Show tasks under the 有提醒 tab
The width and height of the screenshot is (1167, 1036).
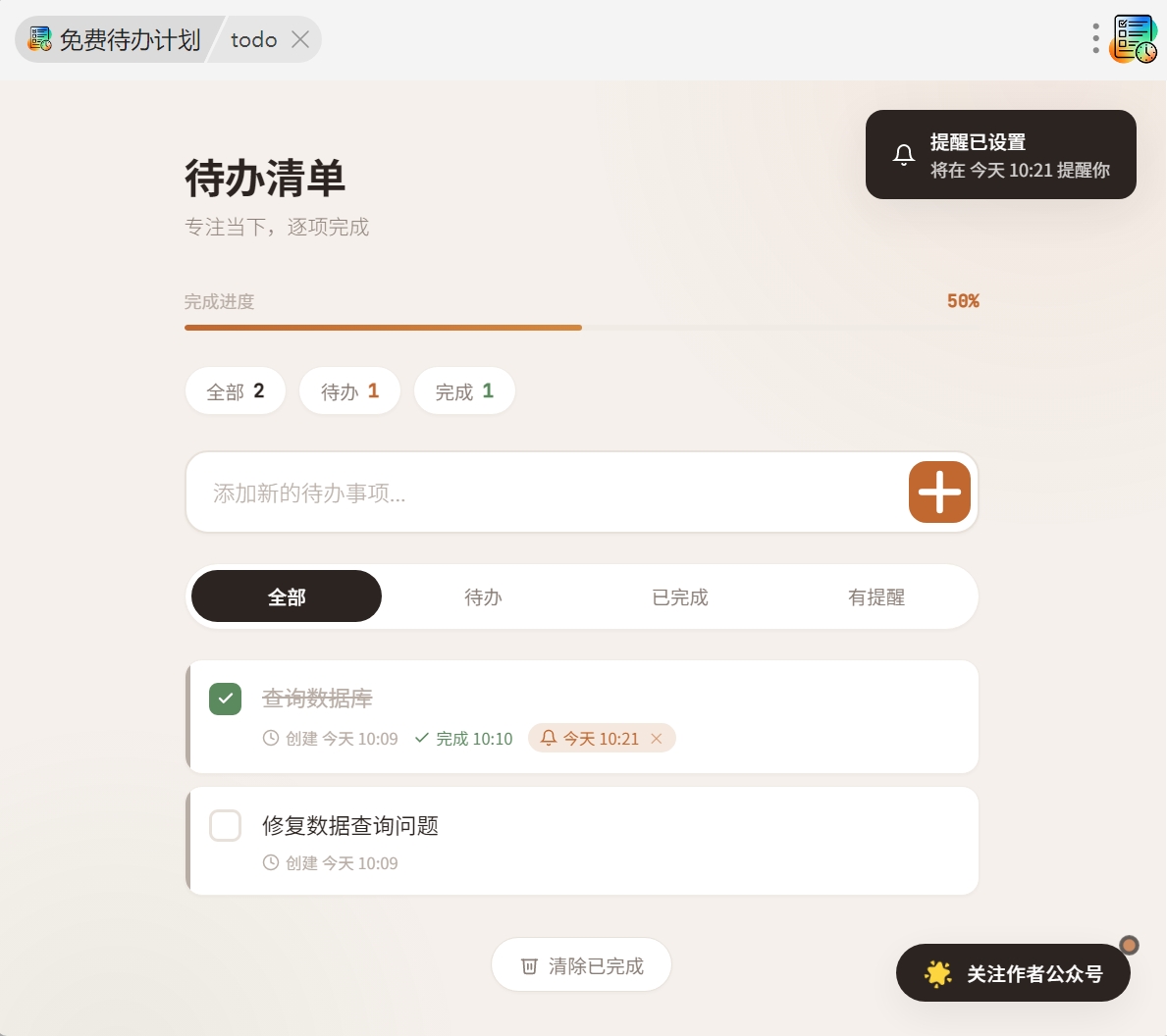tap(875, 596)
